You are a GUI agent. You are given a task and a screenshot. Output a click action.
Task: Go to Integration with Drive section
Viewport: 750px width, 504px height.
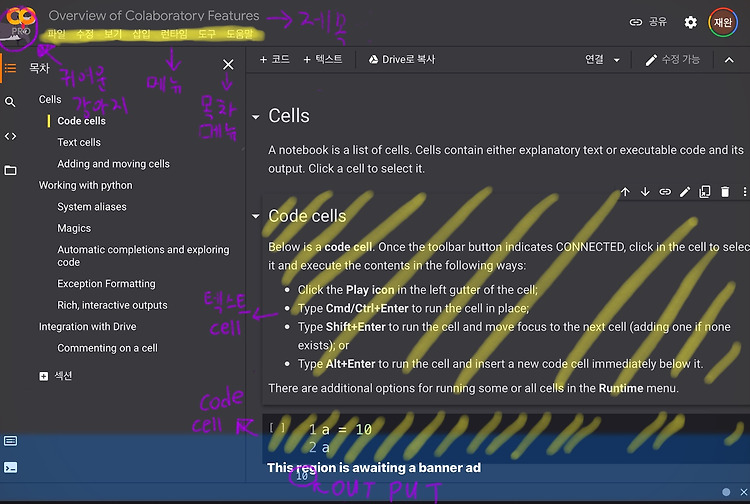pos(88,327)
